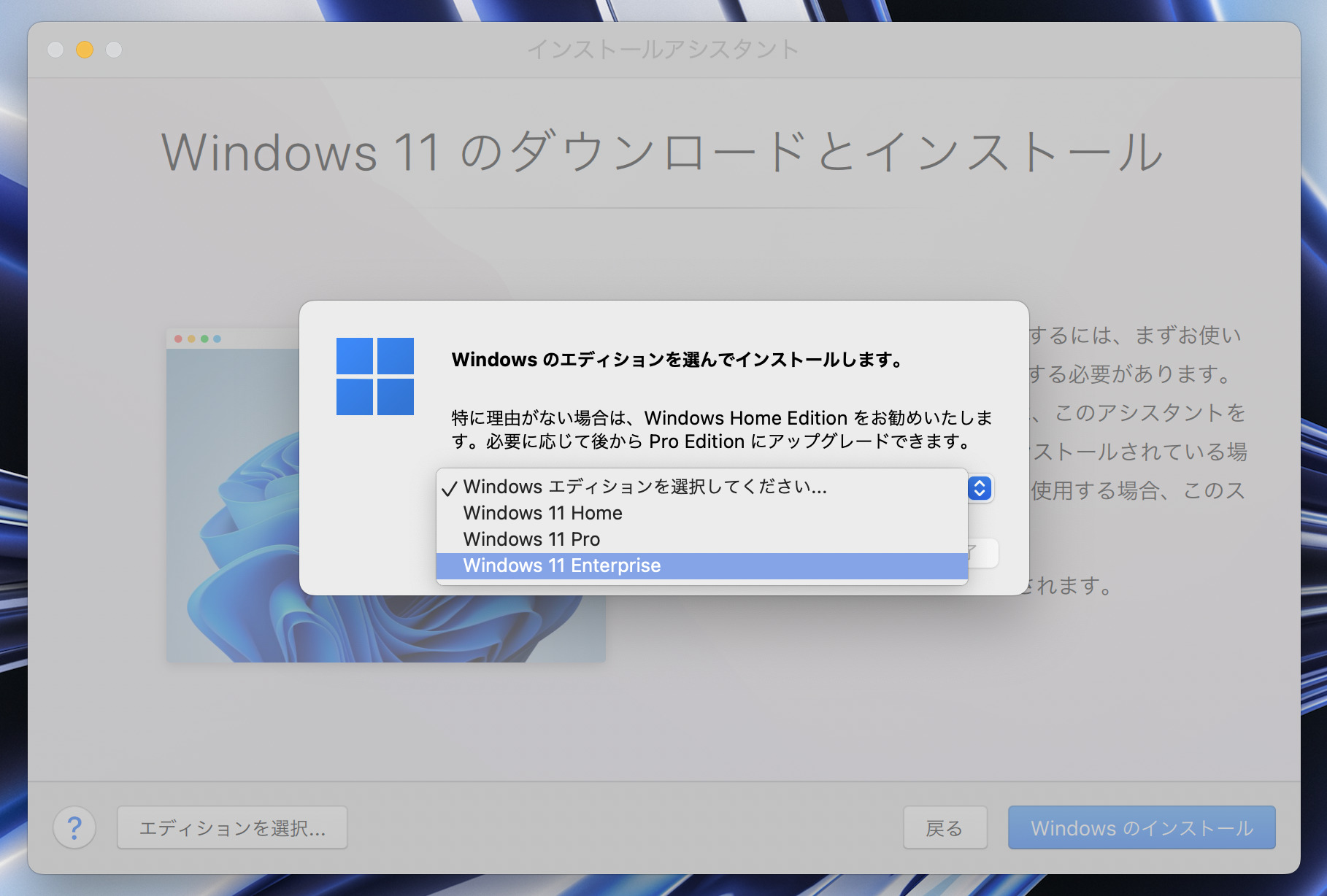Select Windows 11 Home from the list
Image resolution: width=1327 pixels, height=896 pixels.
[542, 513]
